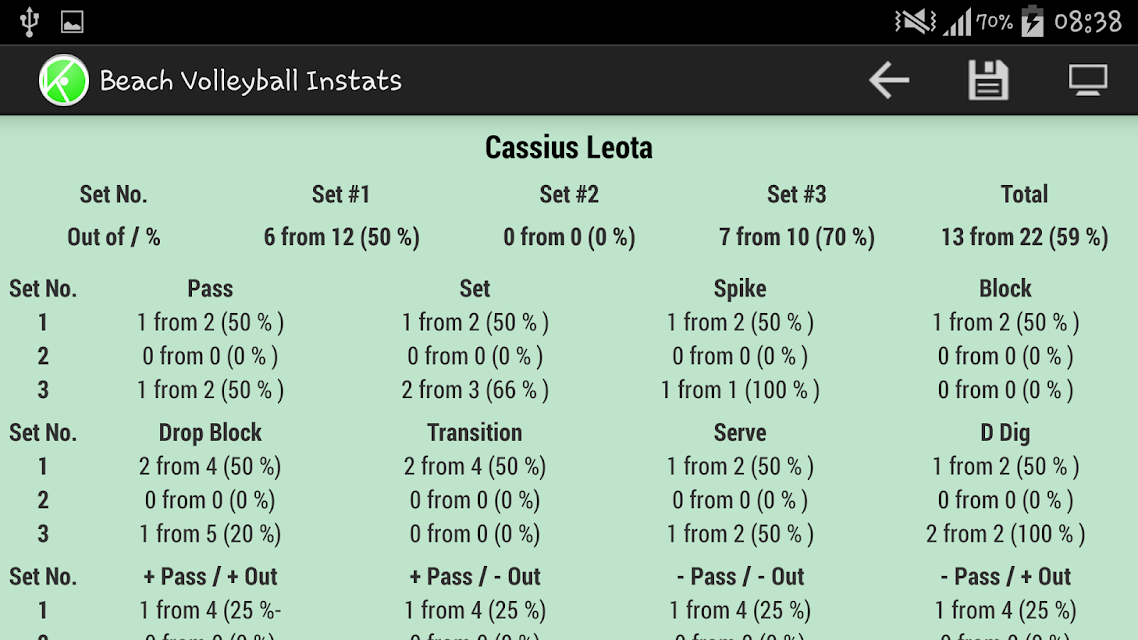
Task: Tap the Set #1 column header
Action: click(340, 194)
